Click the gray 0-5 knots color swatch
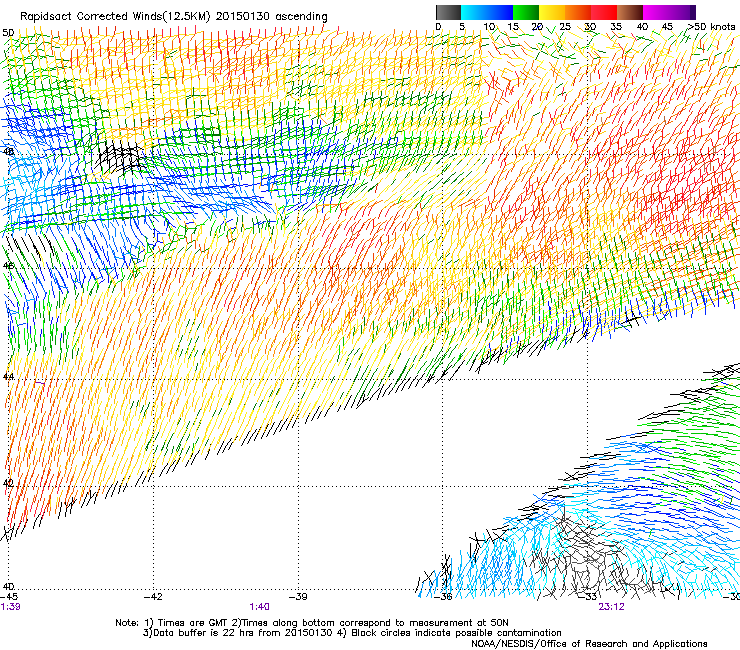The image size is (740, 650). pyautogui.click(x=448, y=12)
